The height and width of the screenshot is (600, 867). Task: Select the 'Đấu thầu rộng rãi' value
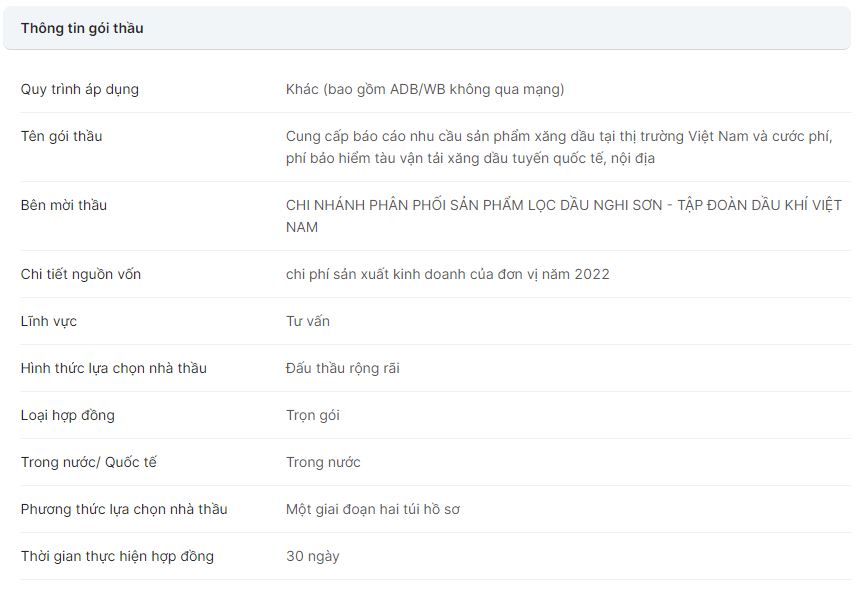(x=343, y=368)
